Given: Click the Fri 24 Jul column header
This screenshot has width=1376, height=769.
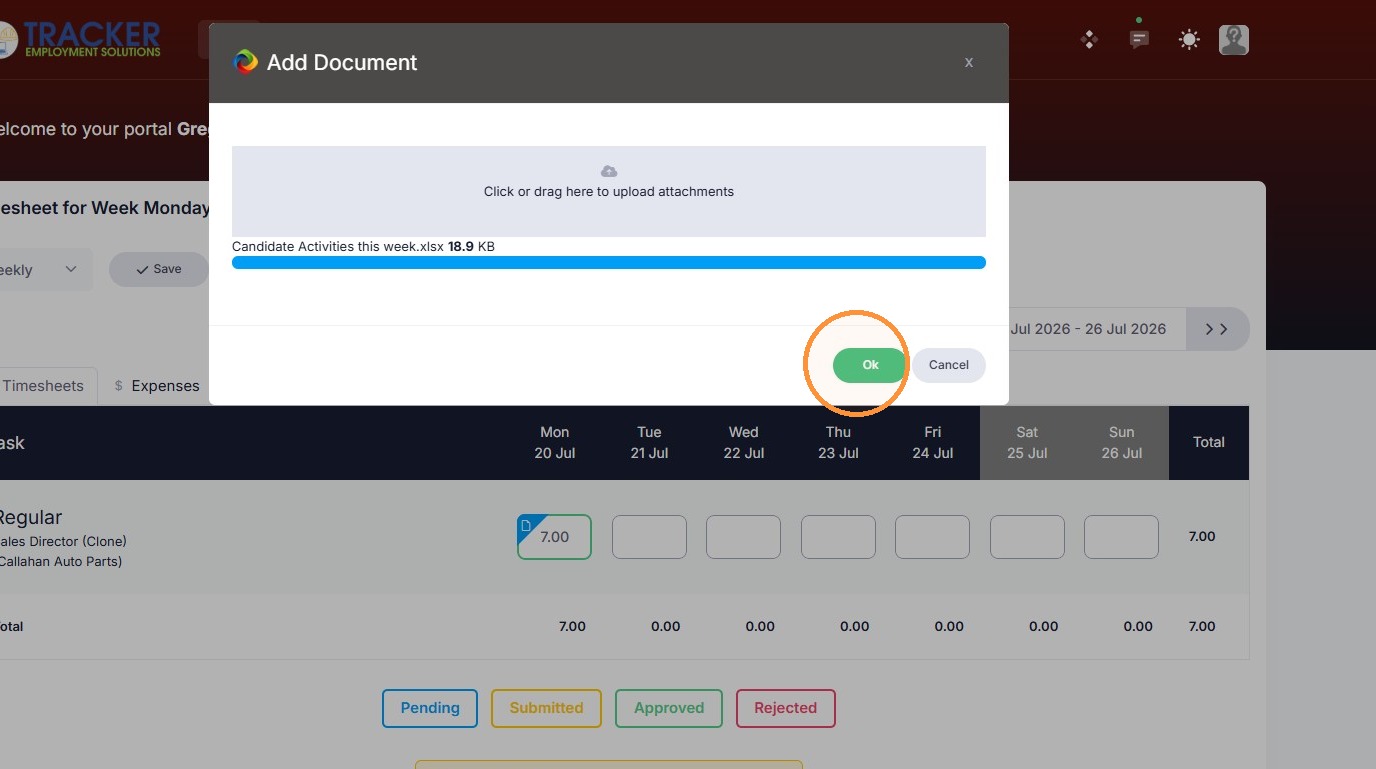Looking at the screenshot, I should (x=932, y=443).
